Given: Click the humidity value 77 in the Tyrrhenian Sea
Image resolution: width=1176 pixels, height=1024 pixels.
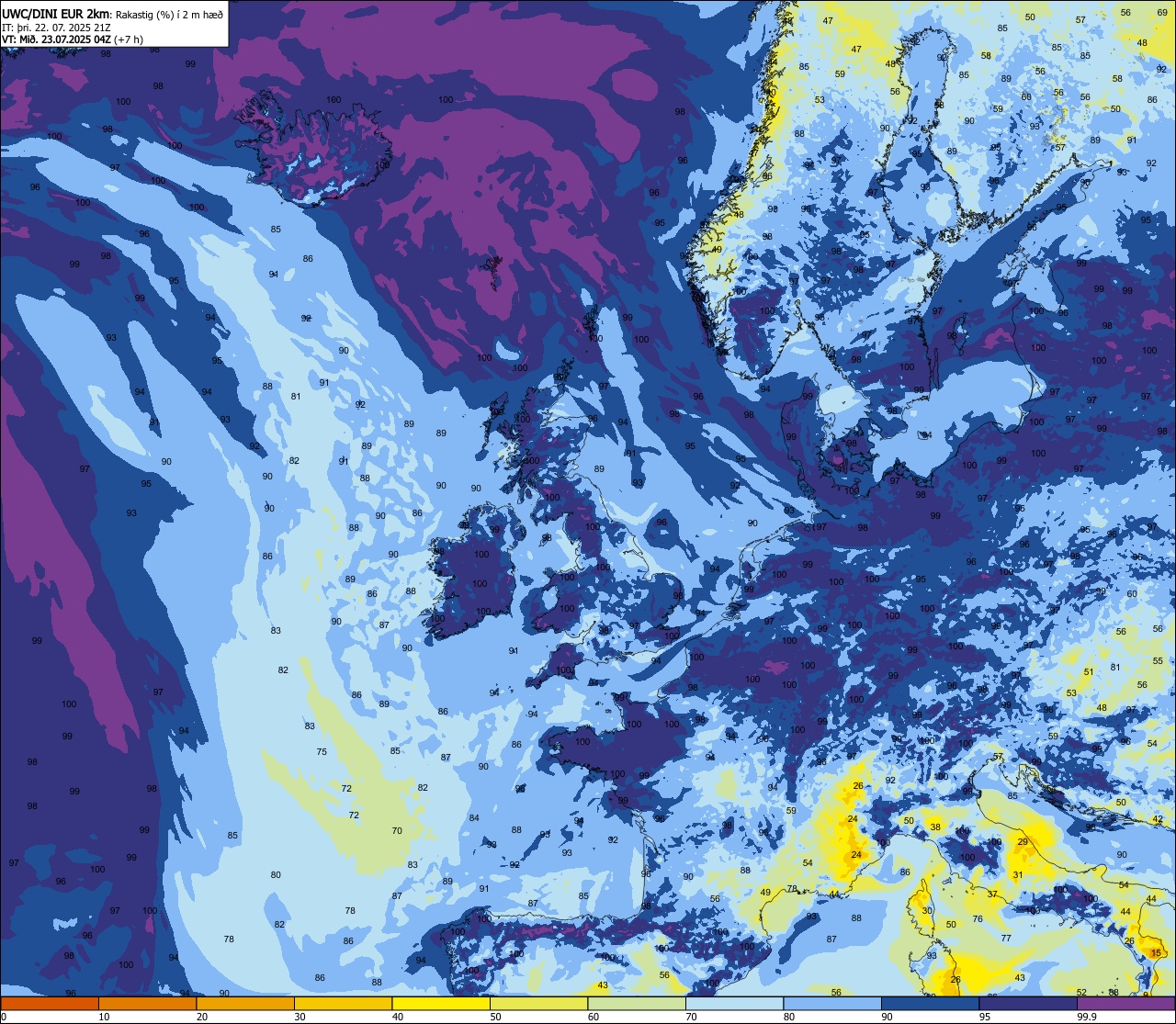Looking at the screenshot, I should coord(1006,939).
